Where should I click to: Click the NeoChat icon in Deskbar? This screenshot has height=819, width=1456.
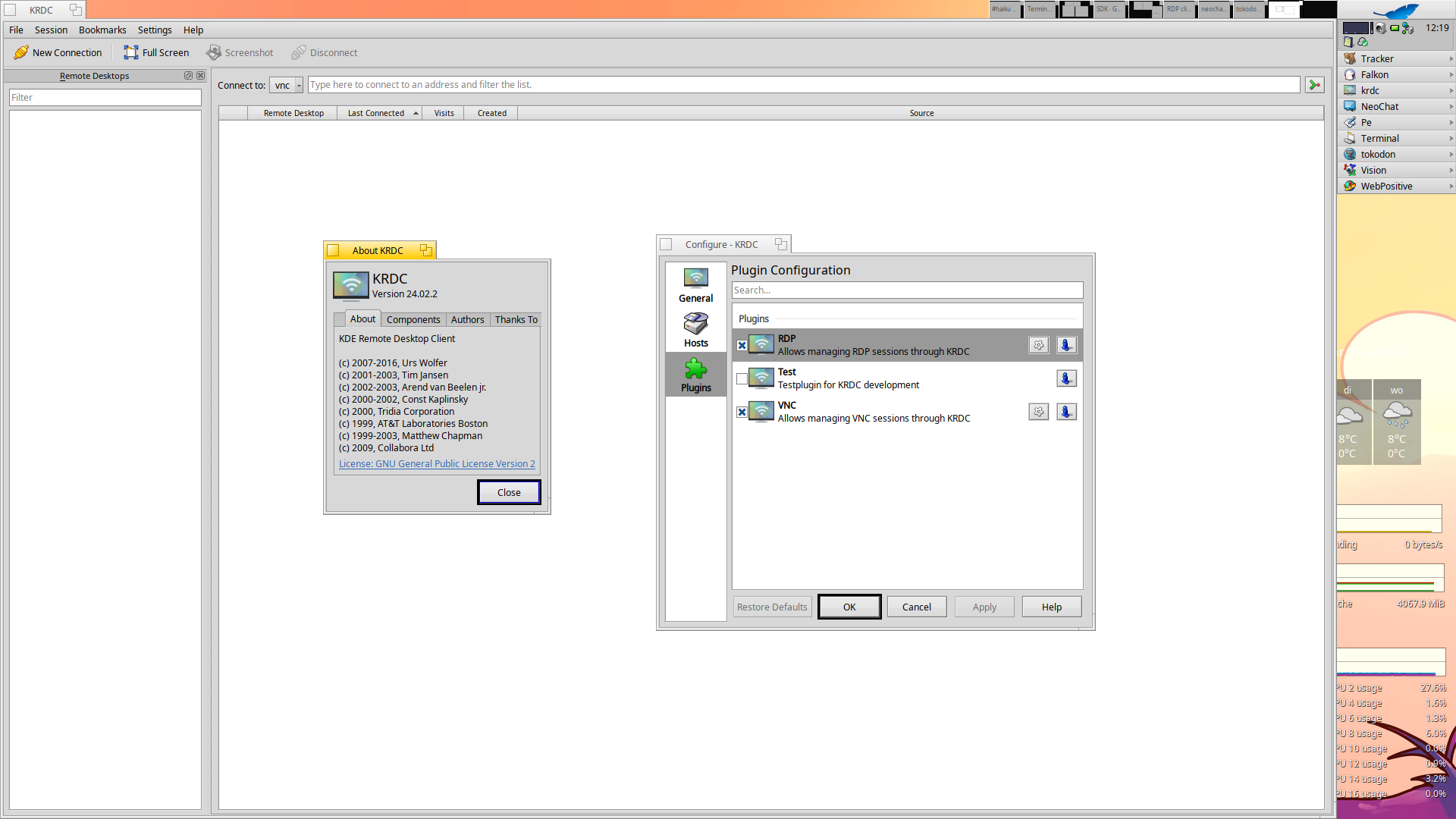click(x=1350, y=106)
